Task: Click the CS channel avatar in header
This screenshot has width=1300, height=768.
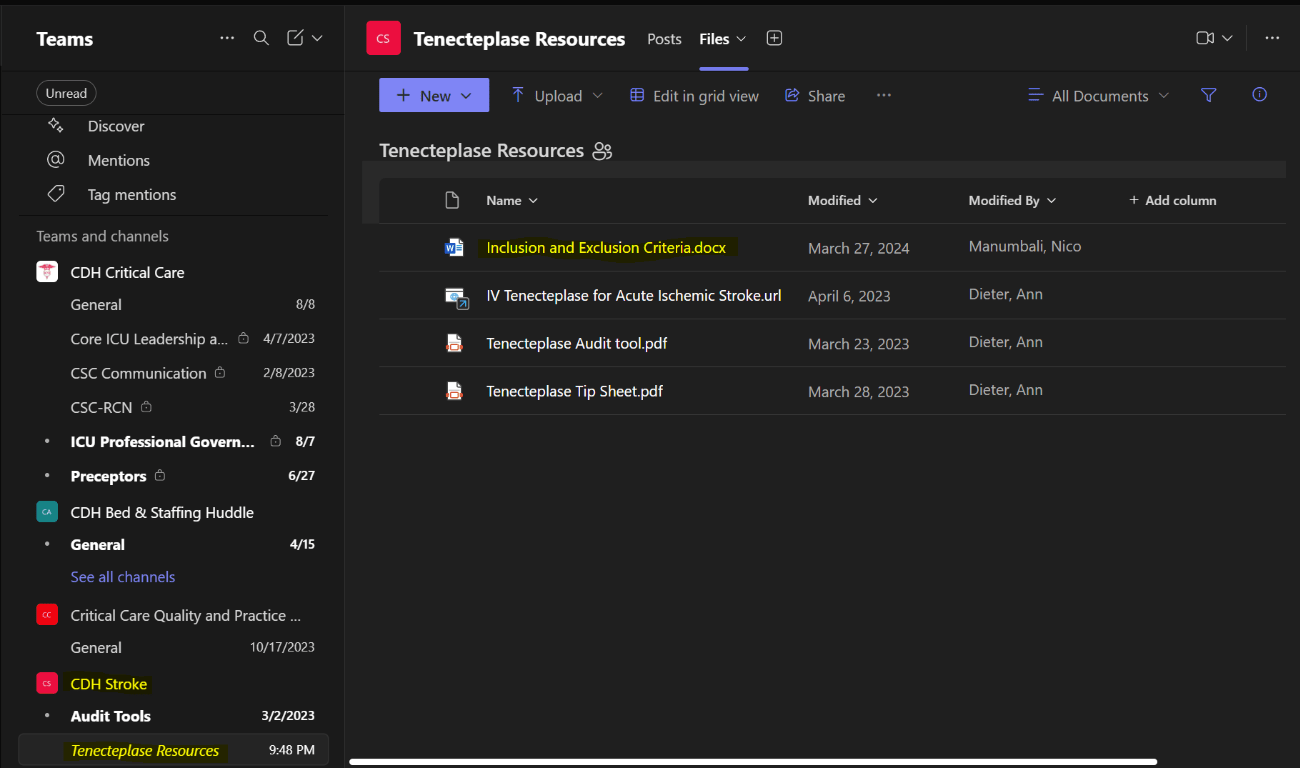Action: coord(383,39)
